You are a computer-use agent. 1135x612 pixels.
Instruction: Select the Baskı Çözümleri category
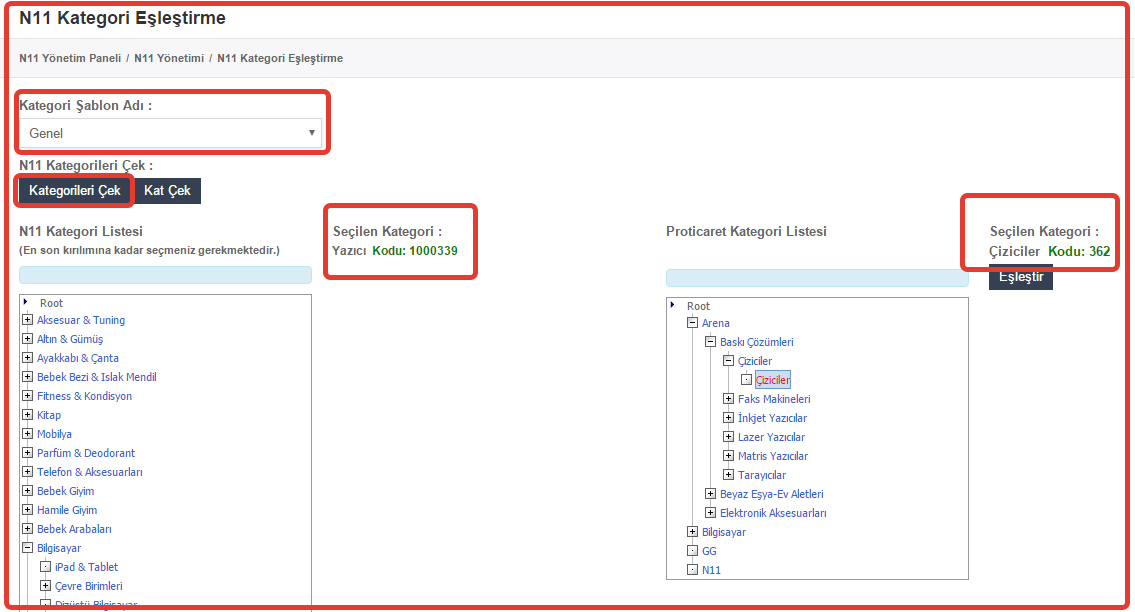(x=757, y=342)
